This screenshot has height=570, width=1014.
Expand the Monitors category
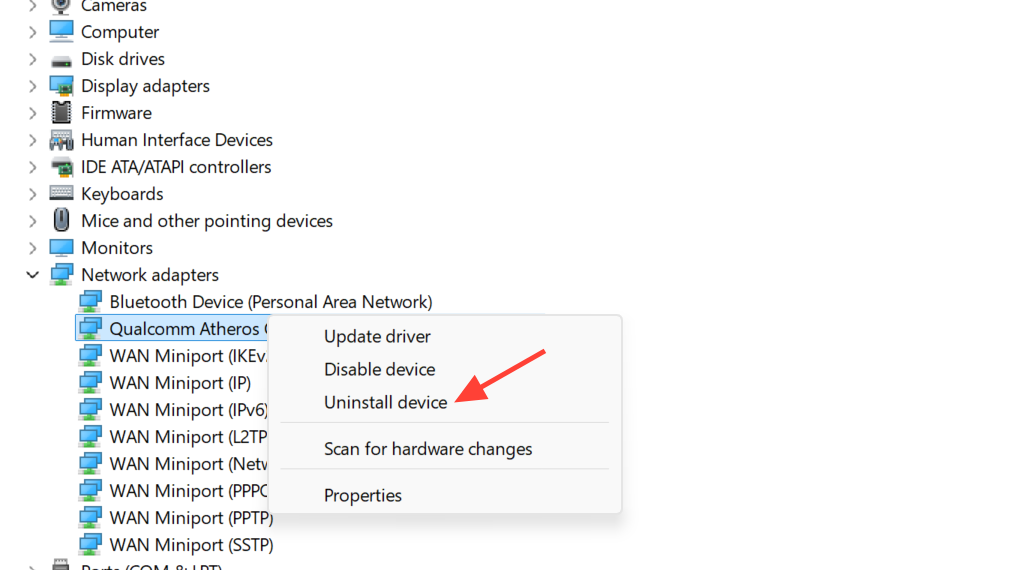33,248
